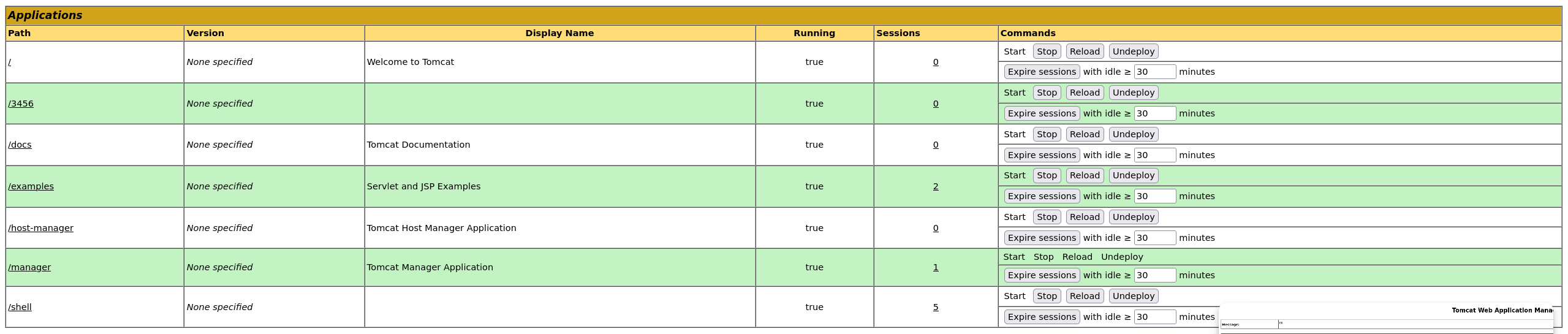Image resolution: width=1568 pixels, height=334 pixels.
Task: Expire sessions for /examples application
Action: point(1042,196)
